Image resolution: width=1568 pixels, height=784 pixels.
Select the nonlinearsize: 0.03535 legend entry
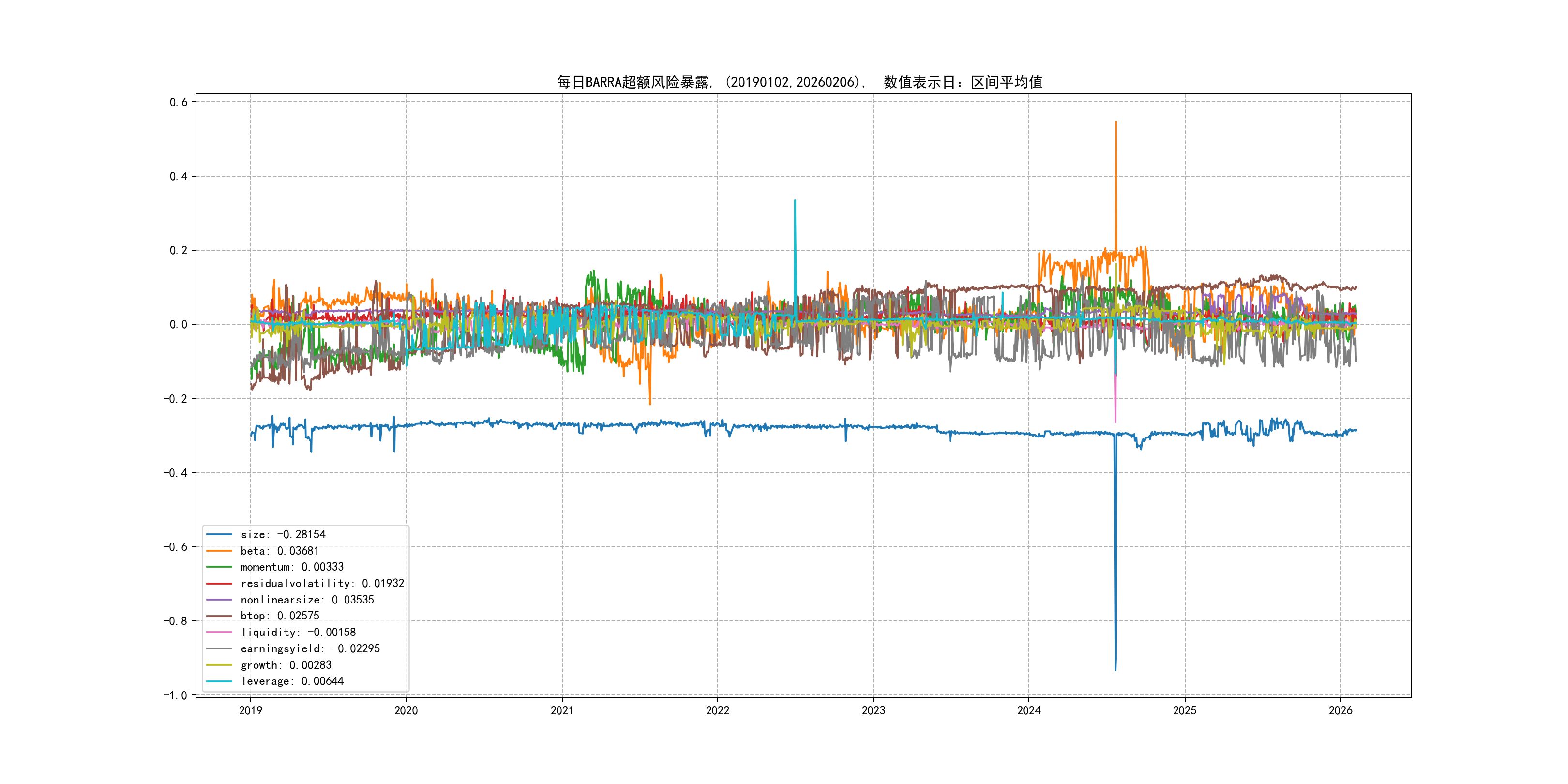click(307, 600)
